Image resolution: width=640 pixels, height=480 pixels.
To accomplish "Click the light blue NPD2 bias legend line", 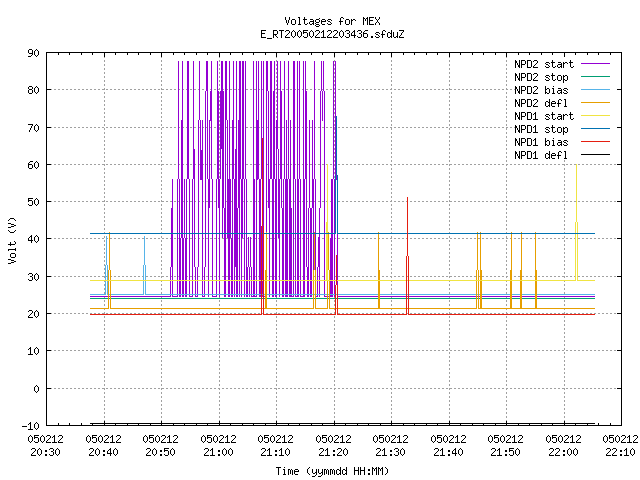I will pos(595,90).
